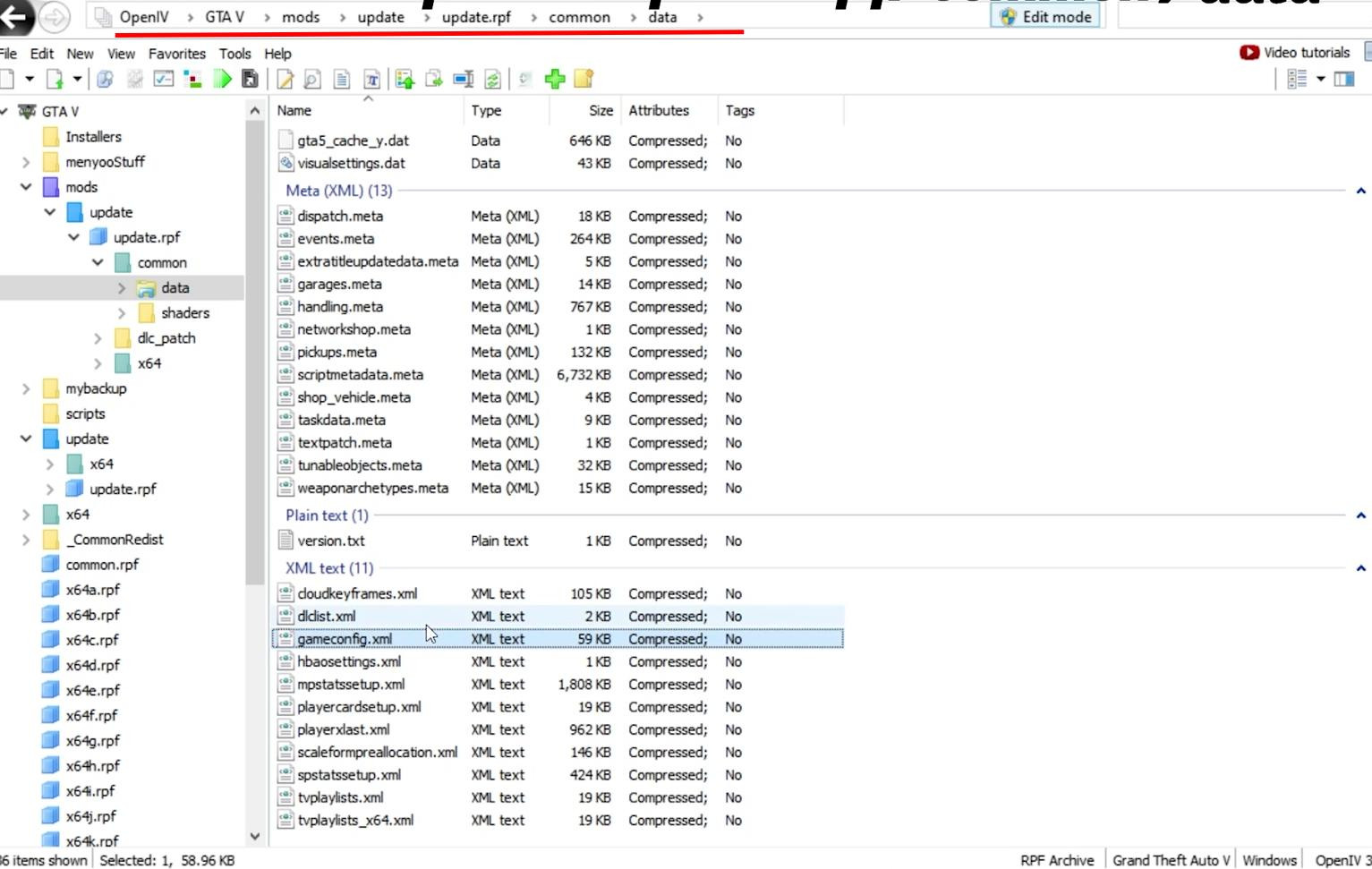
Task: Click the 'common' breadcrumb segment
Action: 580,17
